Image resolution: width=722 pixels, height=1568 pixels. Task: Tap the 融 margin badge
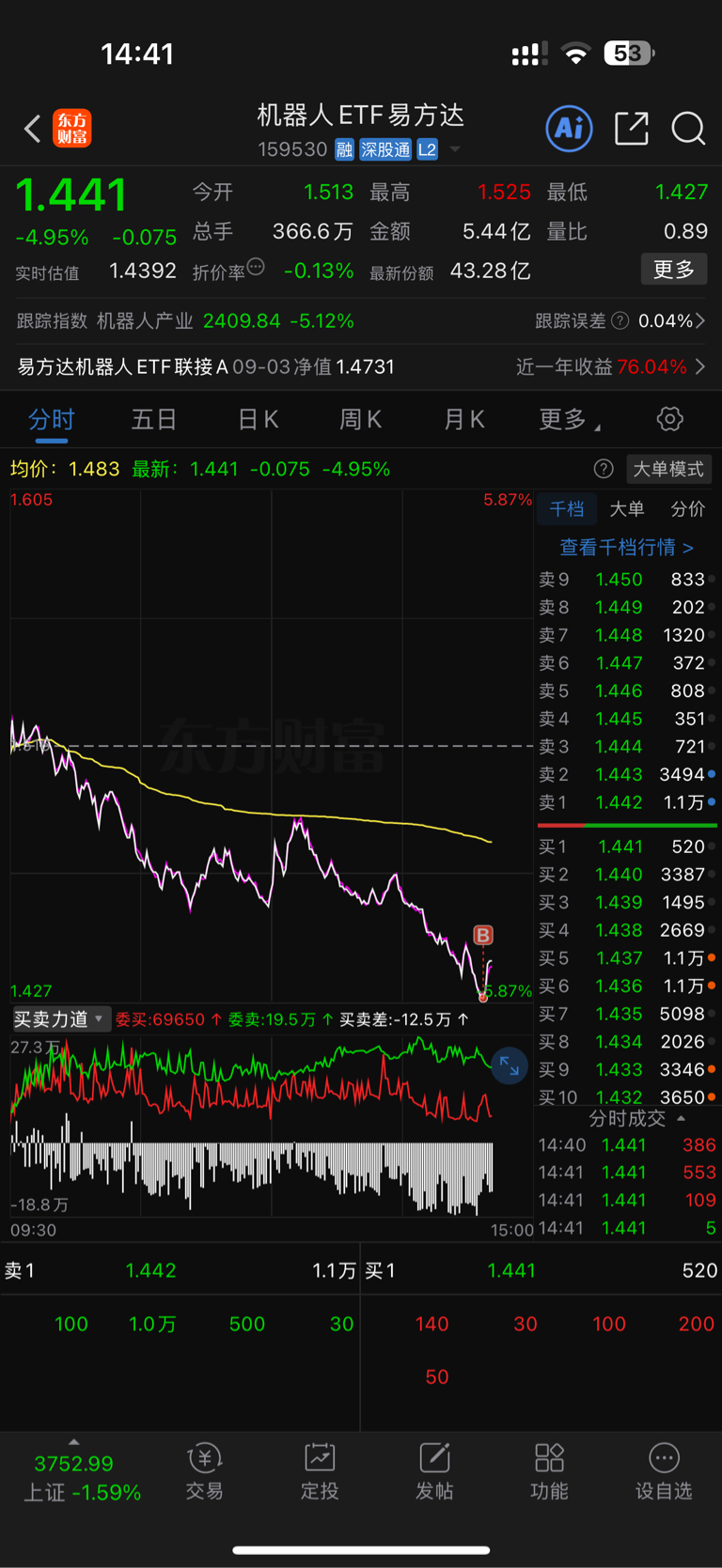click(344, 149)
